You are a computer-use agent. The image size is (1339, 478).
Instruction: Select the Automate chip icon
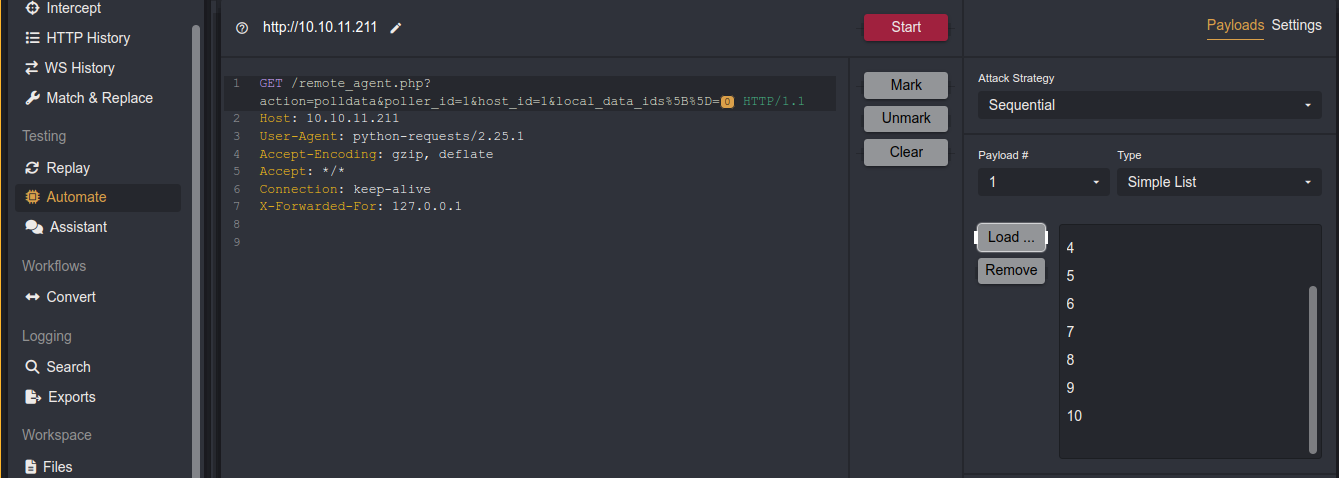32,197
